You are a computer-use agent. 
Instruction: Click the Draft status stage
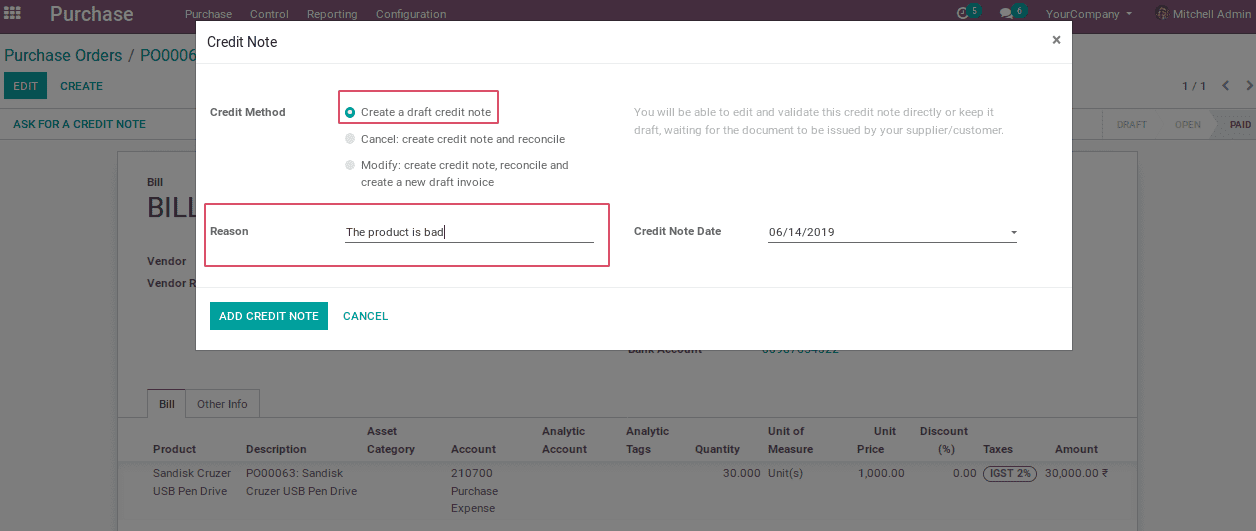pyautogui.click(x=1132, y=125)
